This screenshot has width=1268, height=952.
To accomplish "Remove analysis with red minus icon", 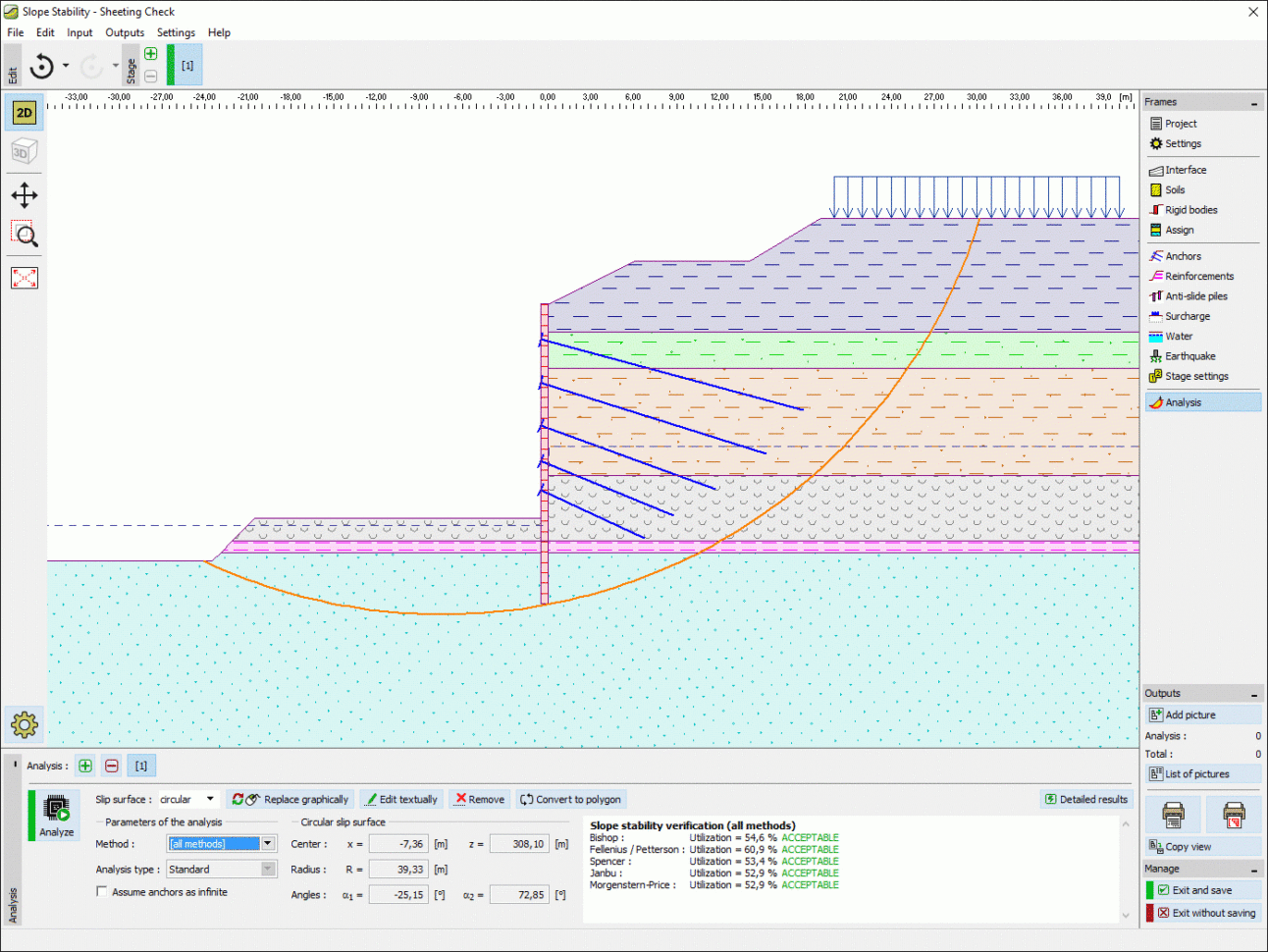I will click(x=112, y=766).
